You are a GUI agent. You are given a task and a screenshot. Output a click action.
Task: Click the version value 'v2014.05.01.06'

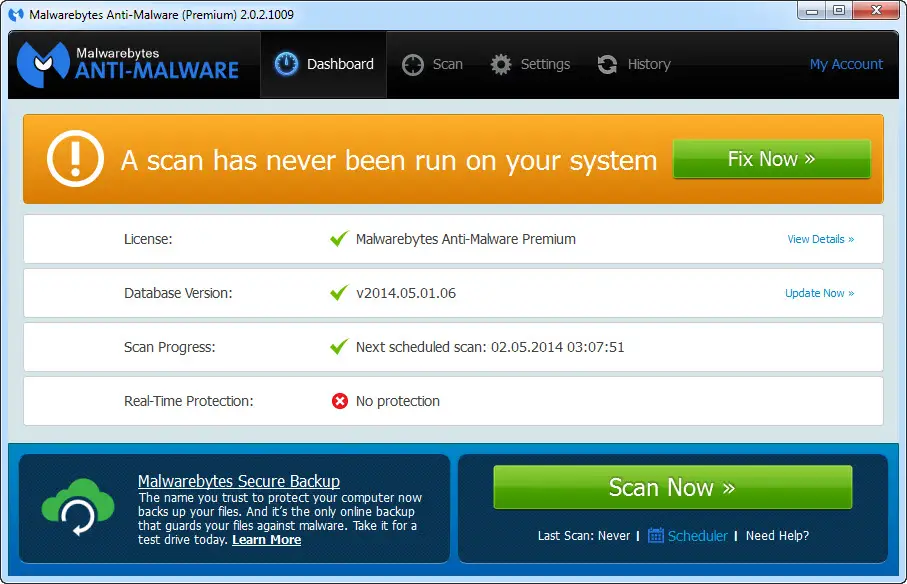point(406,293)
